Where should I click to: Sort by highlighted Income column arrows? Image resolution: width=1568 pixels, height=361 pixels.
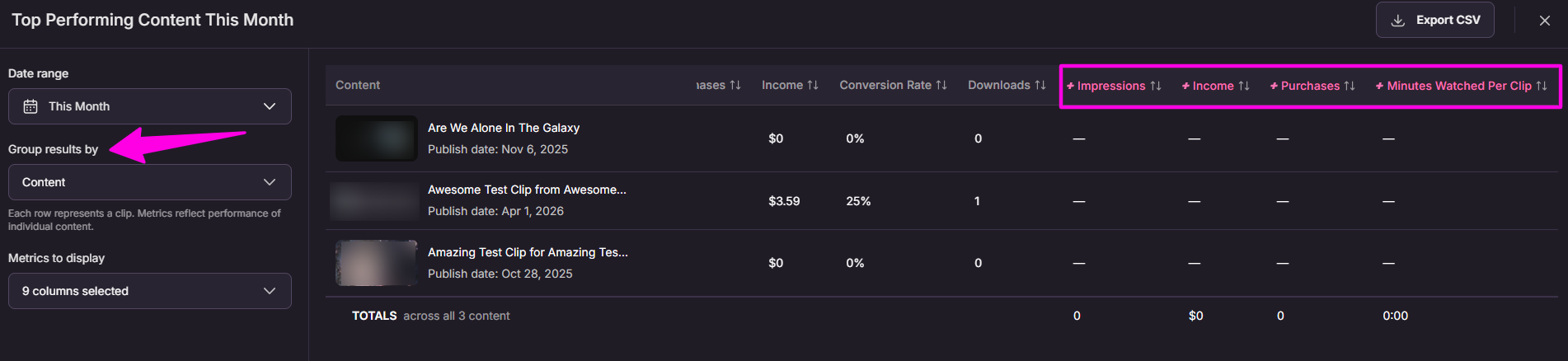1243,86
